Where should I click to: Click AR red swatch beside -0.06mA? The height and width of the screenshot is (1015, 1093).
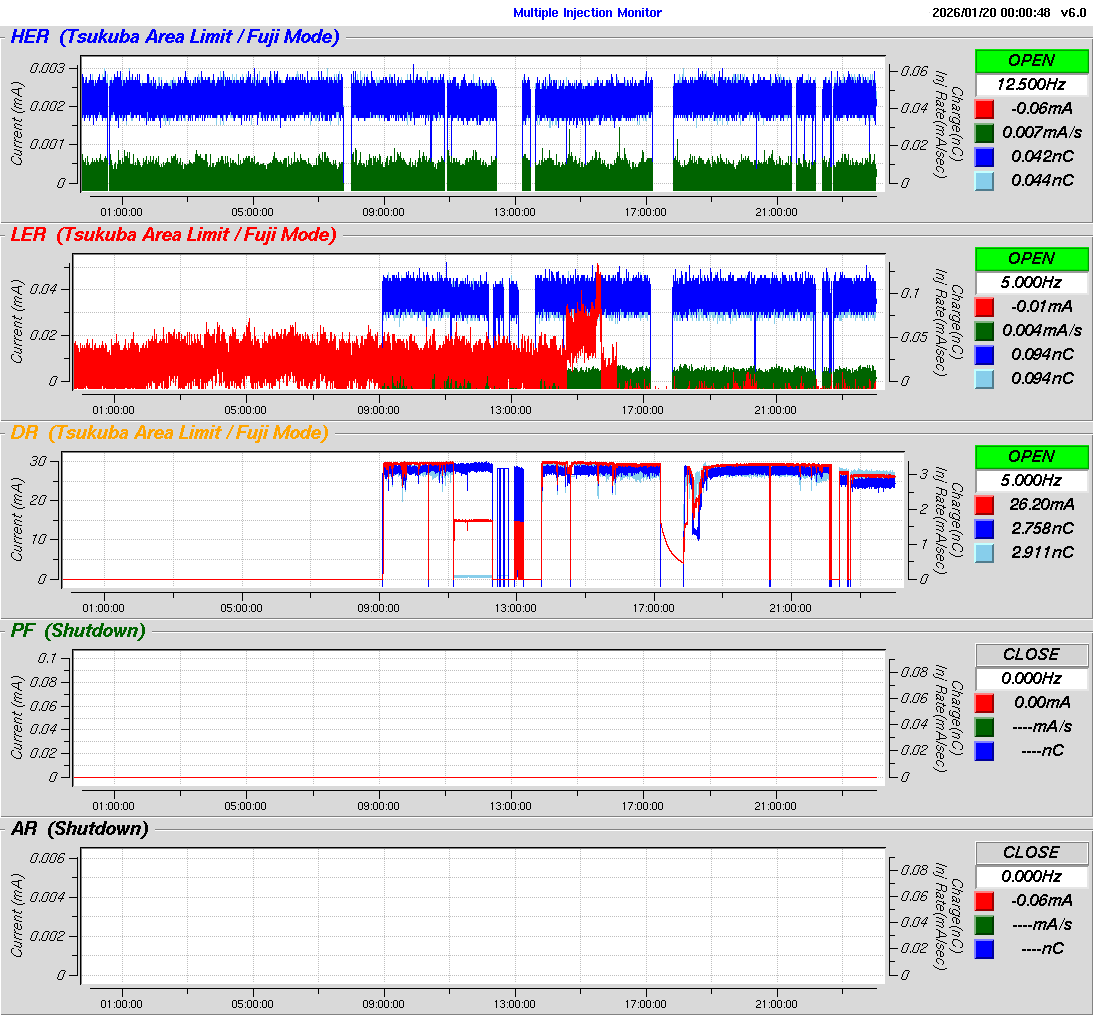985,900
